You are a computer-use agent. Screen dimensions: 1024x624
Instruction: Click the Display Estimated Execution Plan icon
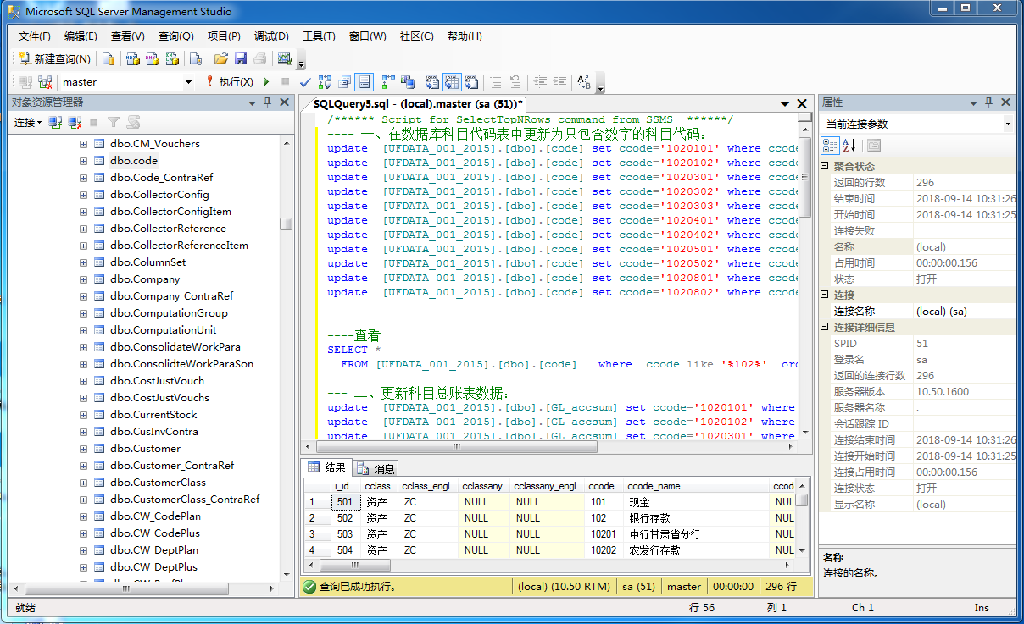point(325,82)
